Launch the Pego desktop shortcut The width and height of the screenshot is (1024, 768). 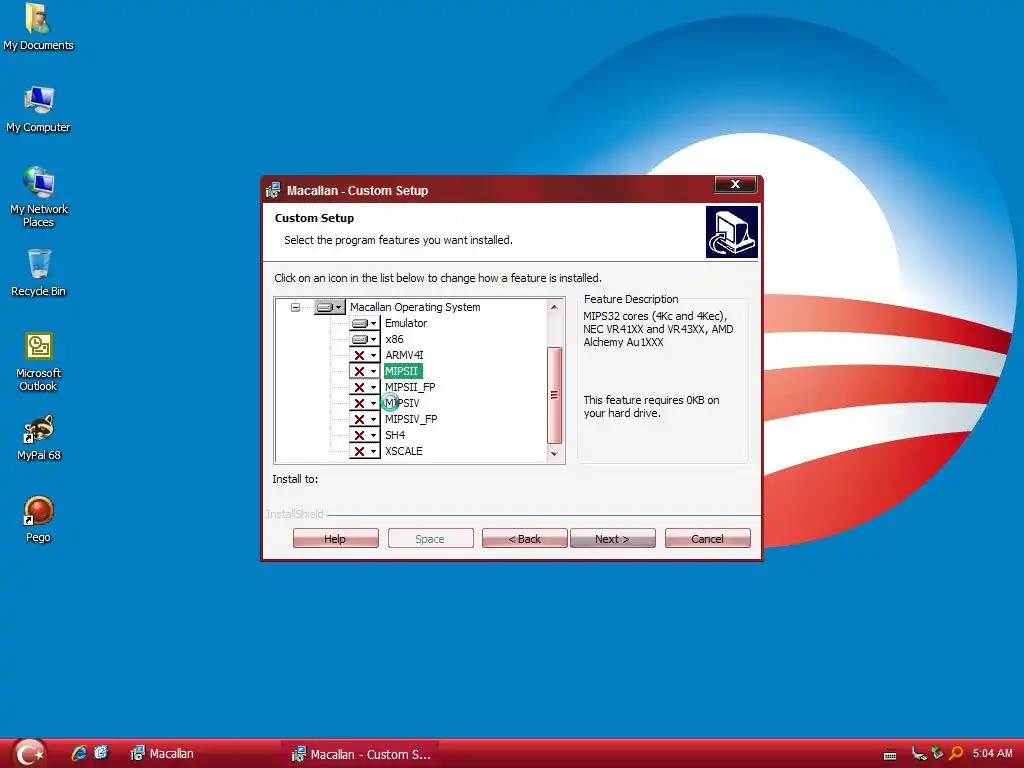(x=38, y=520)
